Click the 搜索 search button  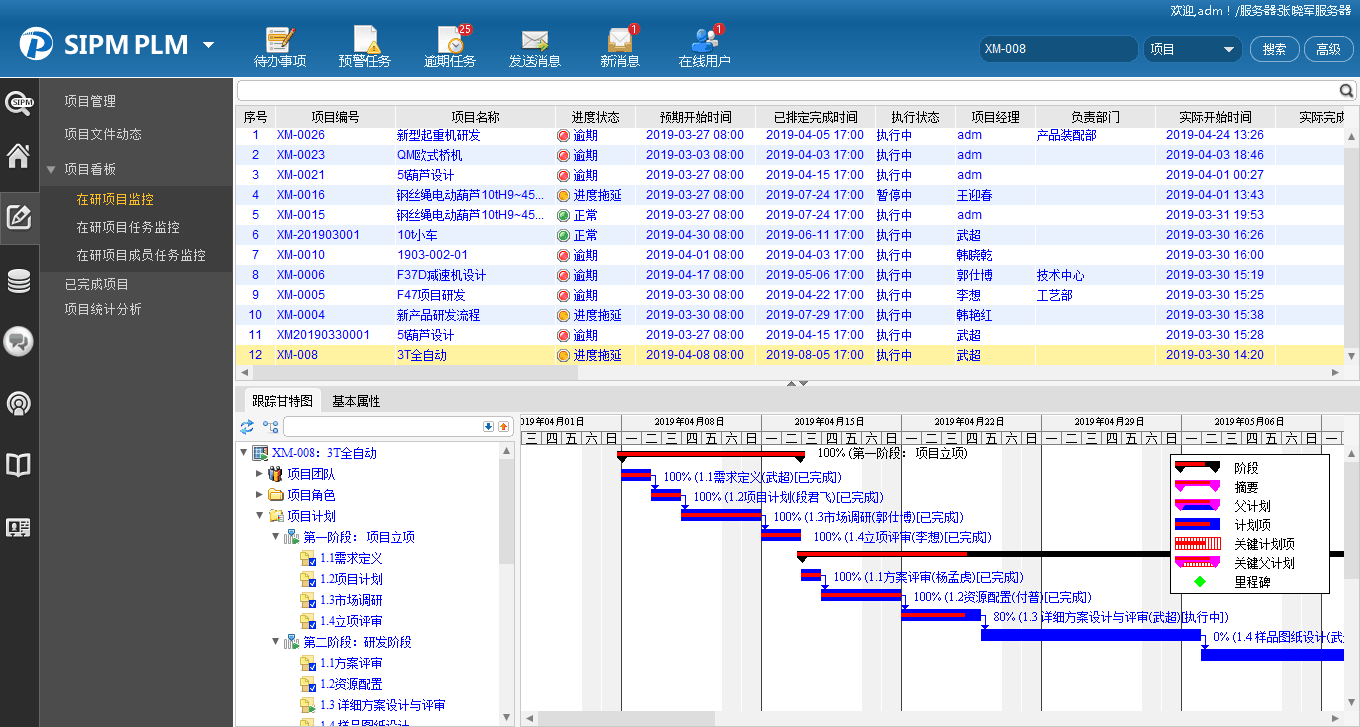coord(1274,49)
